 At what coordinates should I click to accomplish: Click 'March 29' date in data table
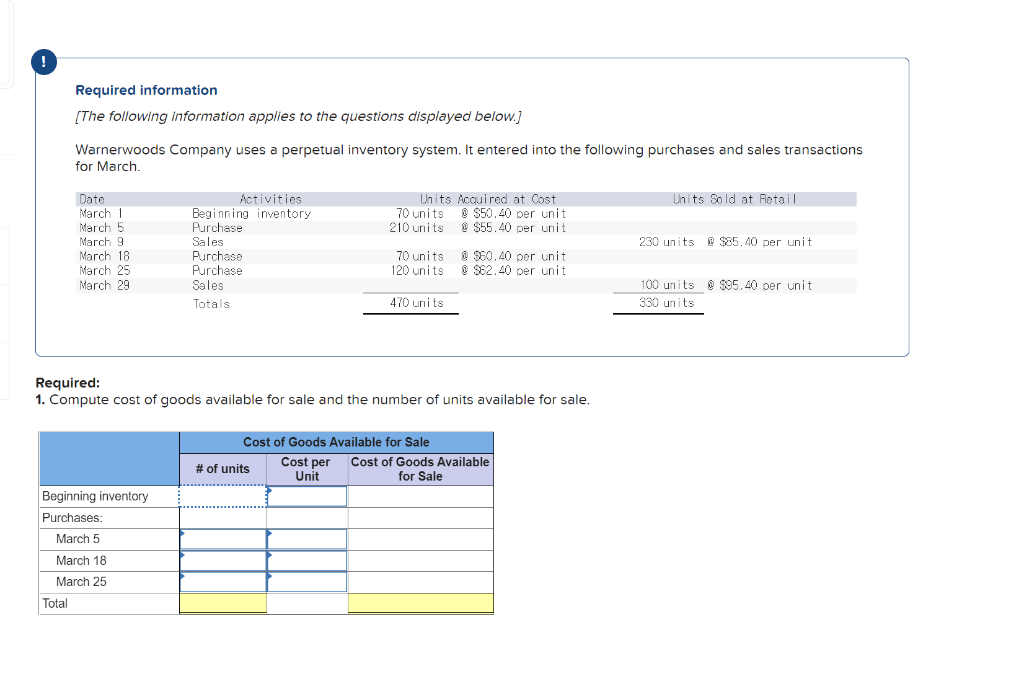click(104, 285)
